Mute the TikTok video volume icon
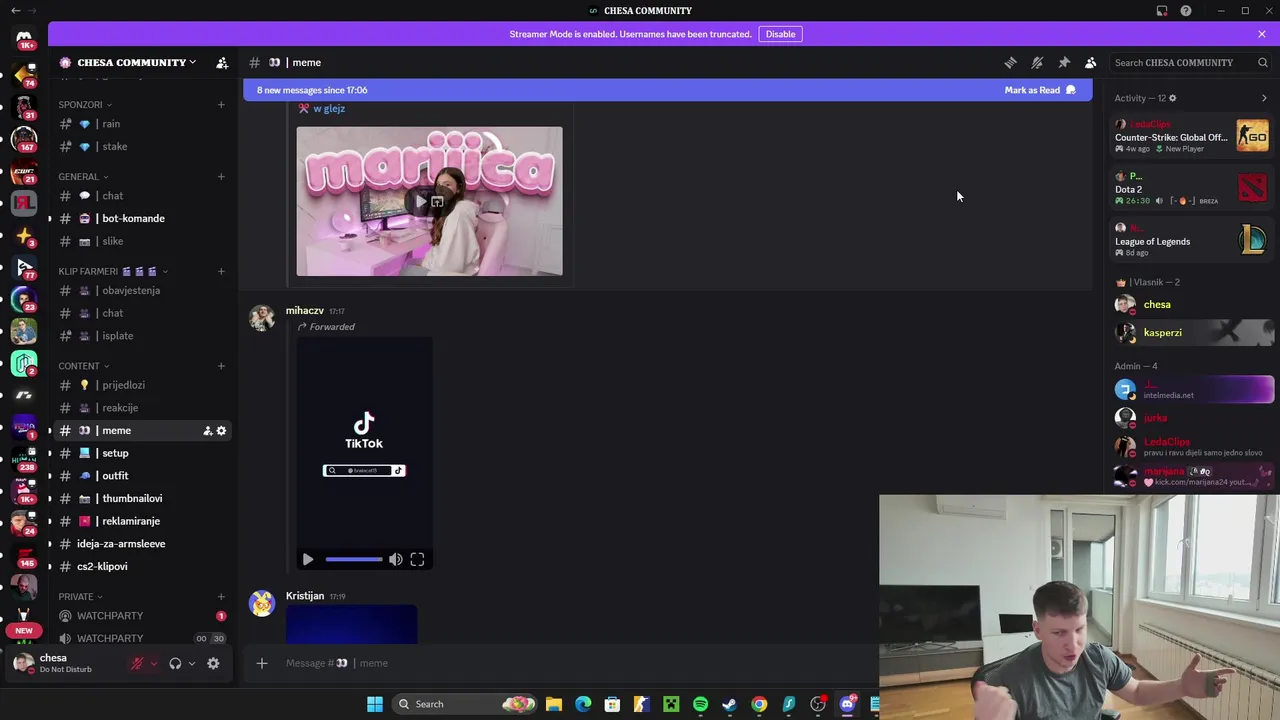Viewport: 1280px width, 720px height. 396,560
